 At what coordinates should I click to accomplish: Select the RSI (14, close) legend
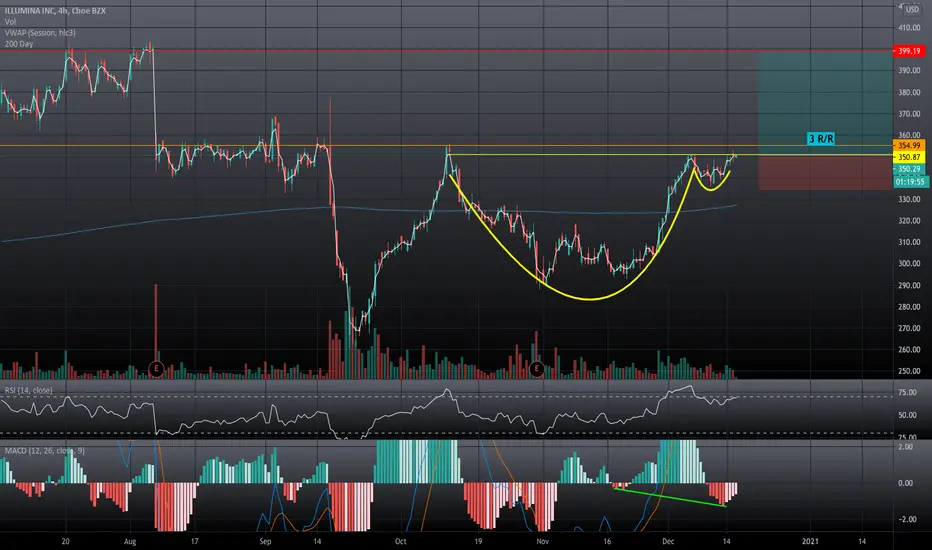29,391
